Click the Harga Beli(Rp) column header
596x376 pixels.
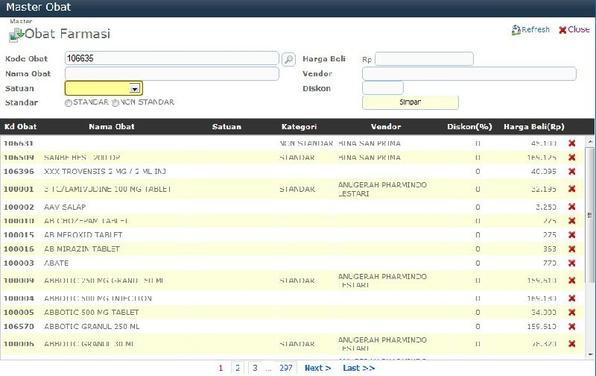[x=534, y=127]
